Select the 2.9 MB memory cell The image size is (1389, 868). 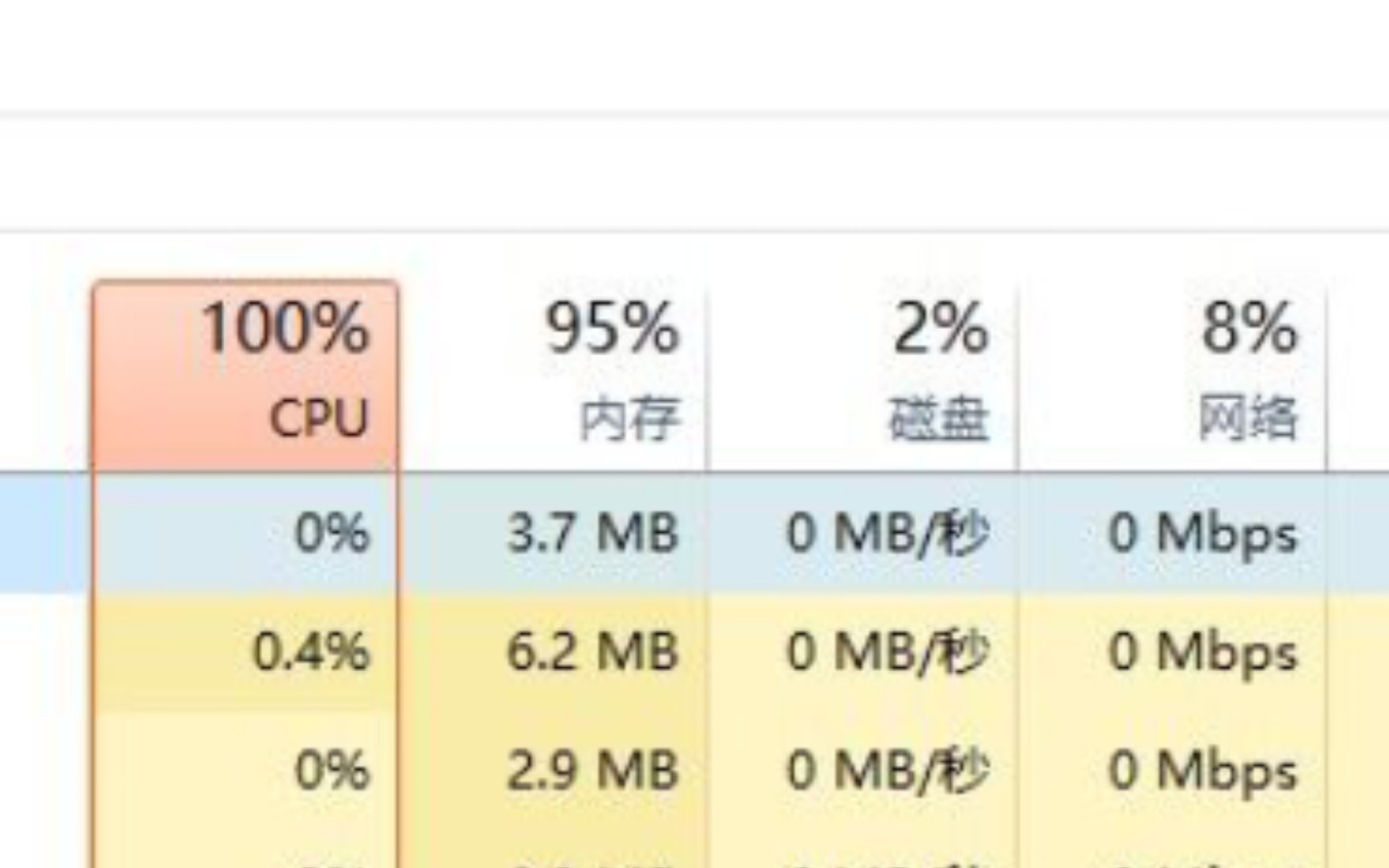point(592,770)
